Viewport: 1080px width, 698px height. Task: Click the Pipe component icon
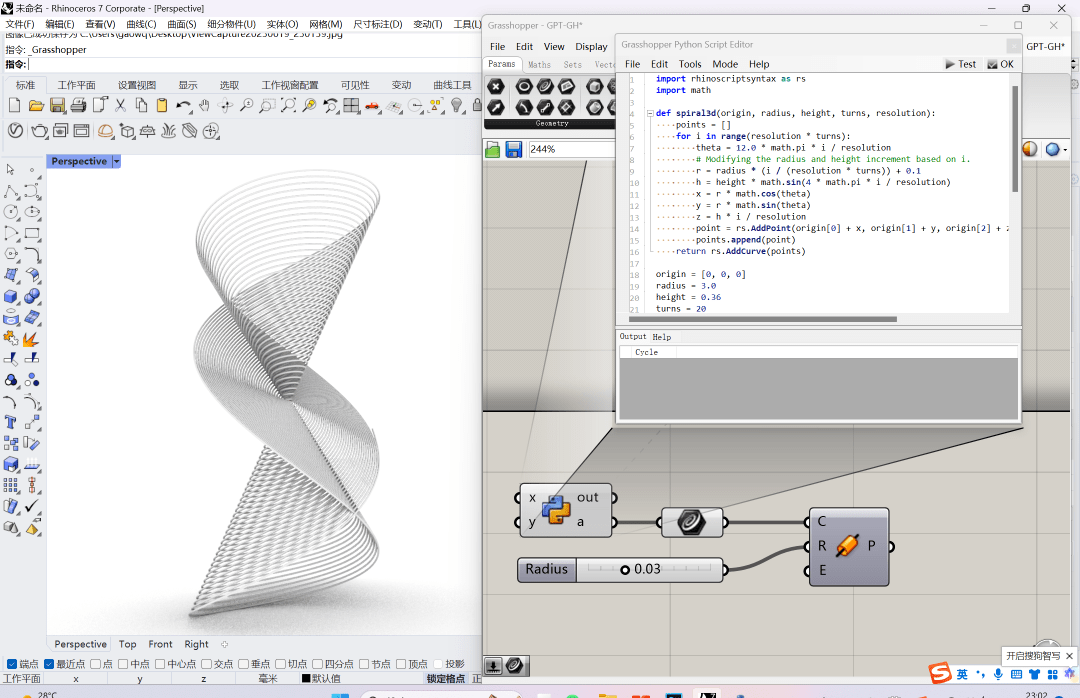point(847,546)
